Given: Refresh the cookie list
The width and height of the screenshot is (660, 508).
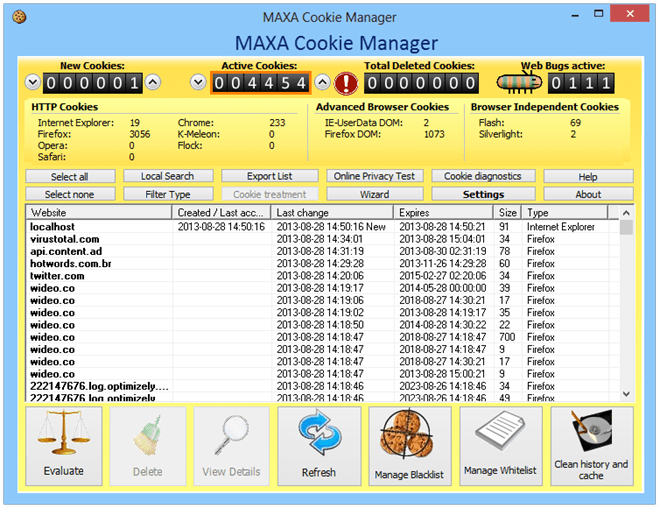Looking at the screenshot, I should coord(319,446).
